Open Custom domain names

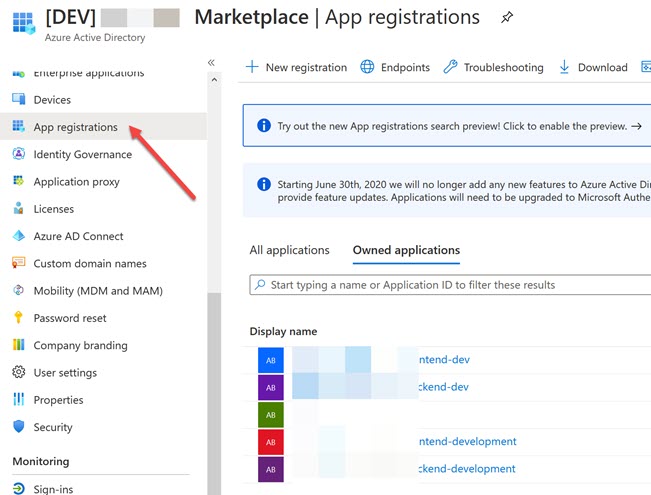coord(90,264)
